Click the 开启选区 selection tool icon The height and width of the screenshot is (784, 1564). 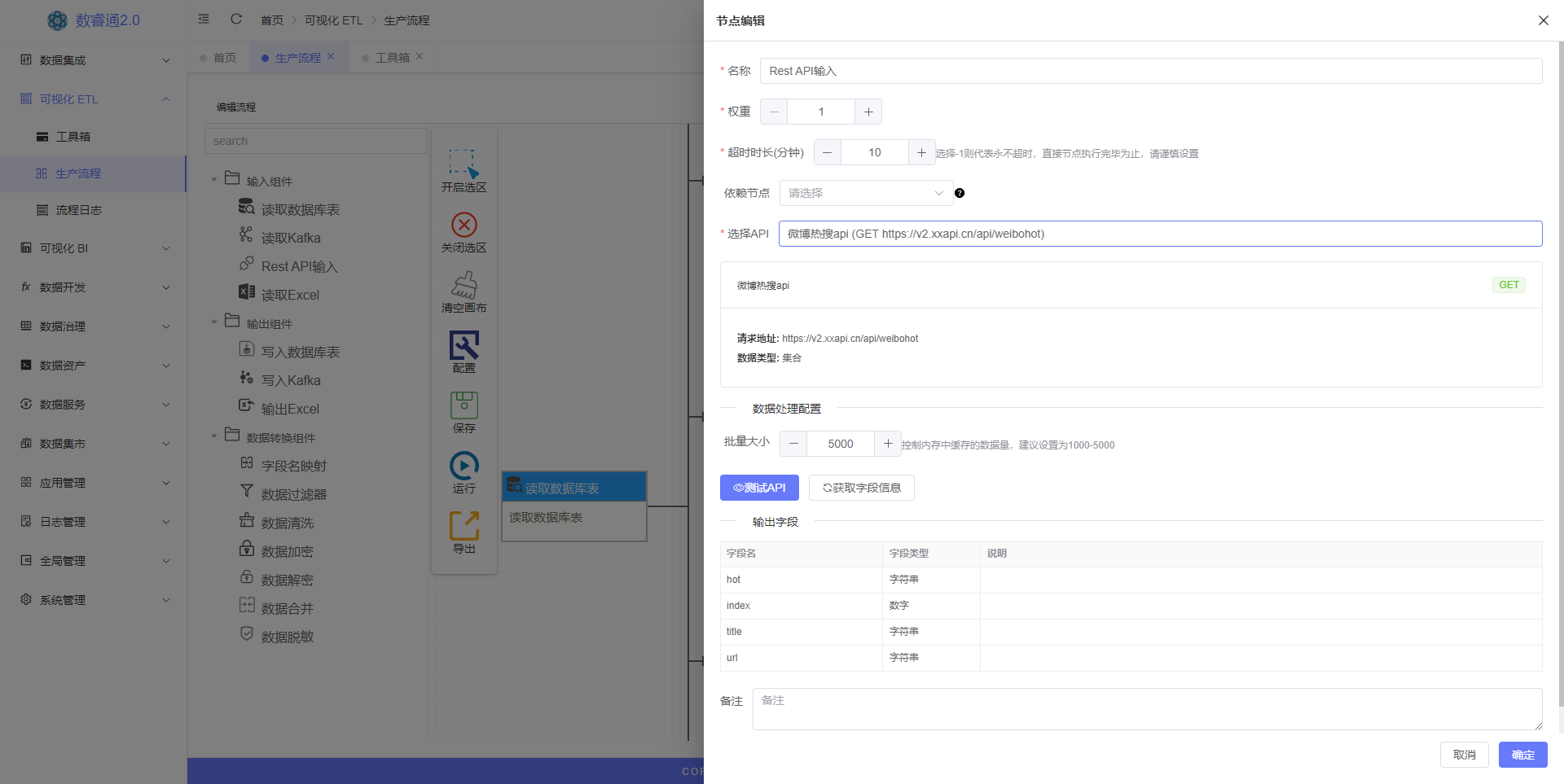(x=463, y=164)
